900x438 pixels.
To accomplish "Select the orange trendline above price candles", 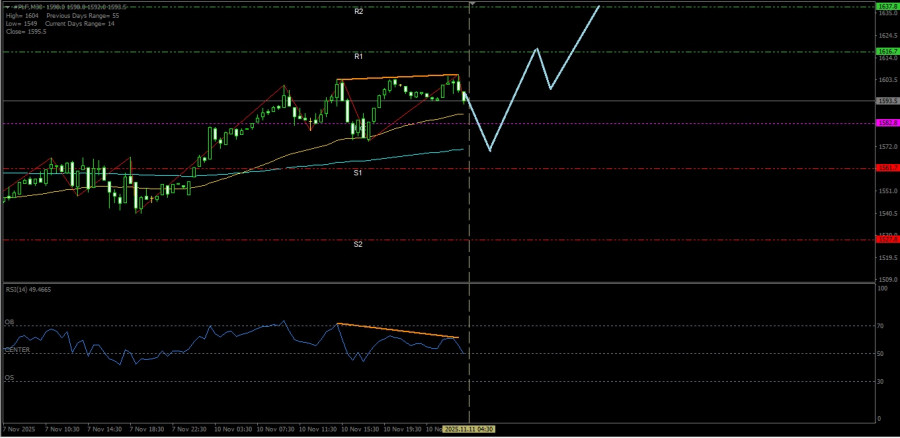I will pyautogui.click(x=398, y=77).
